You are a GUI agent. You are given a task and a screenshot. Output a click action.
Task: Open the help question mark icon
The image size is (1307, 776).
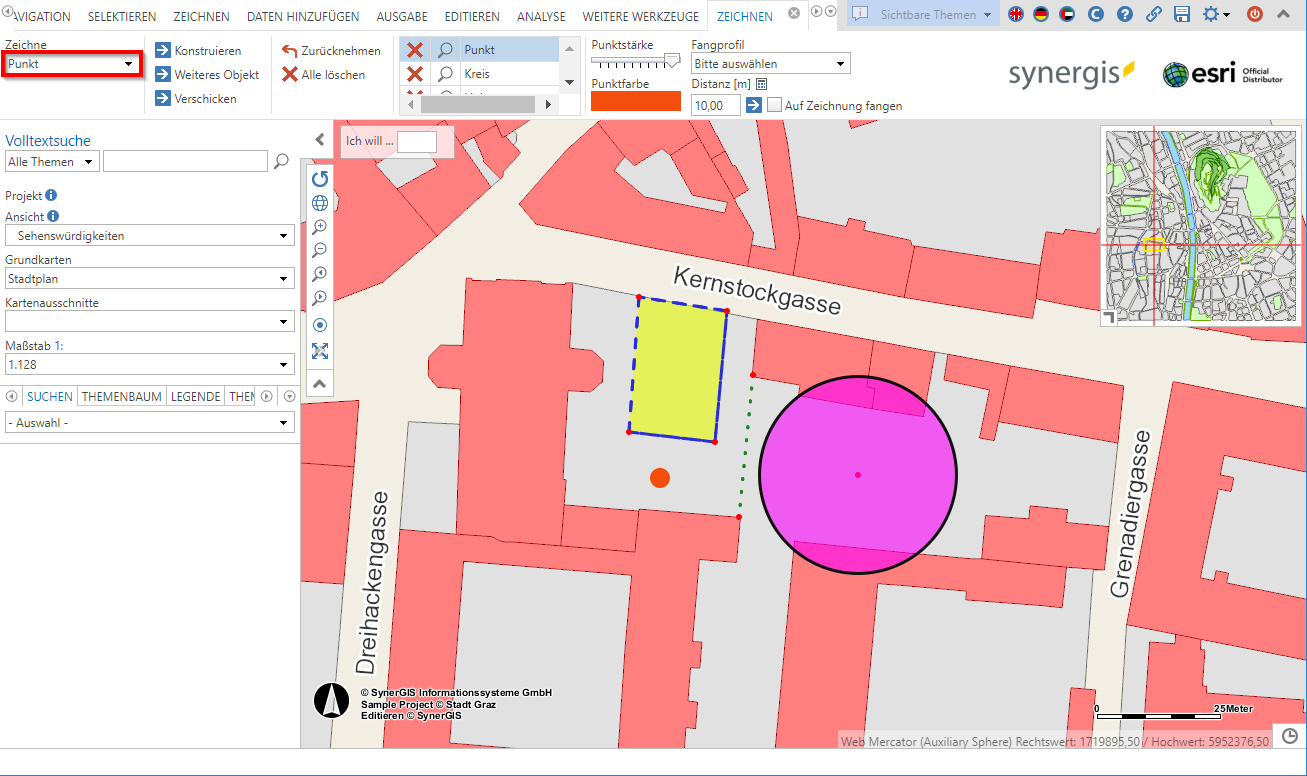click(x=1125, y=14)
